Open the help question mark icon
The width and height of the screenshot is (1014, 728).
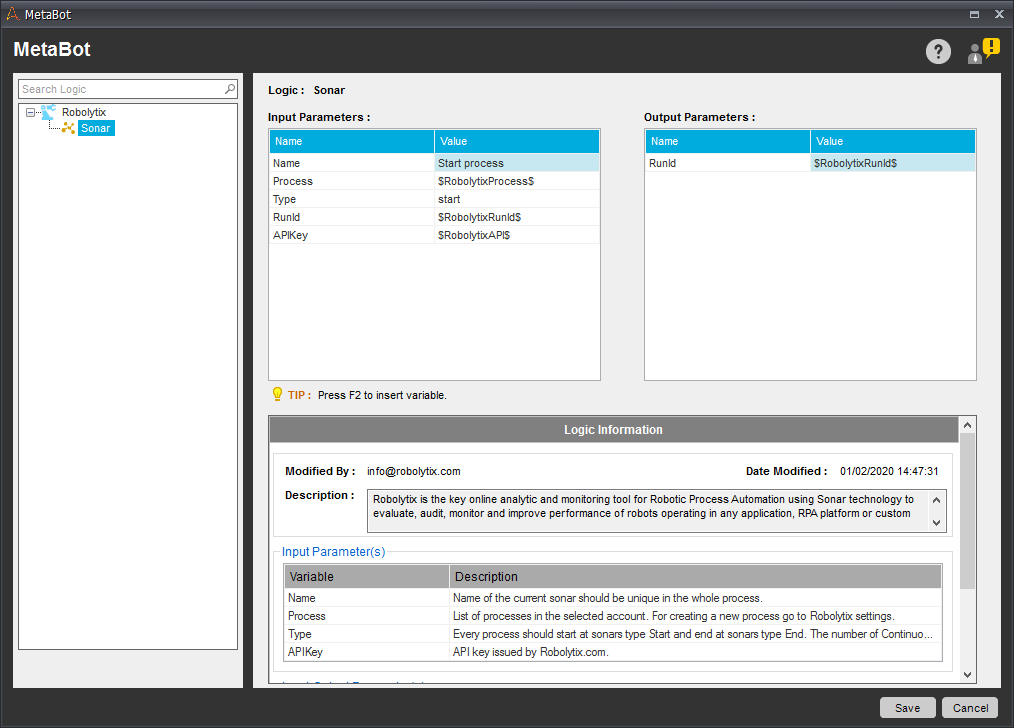tap(938, 51)
